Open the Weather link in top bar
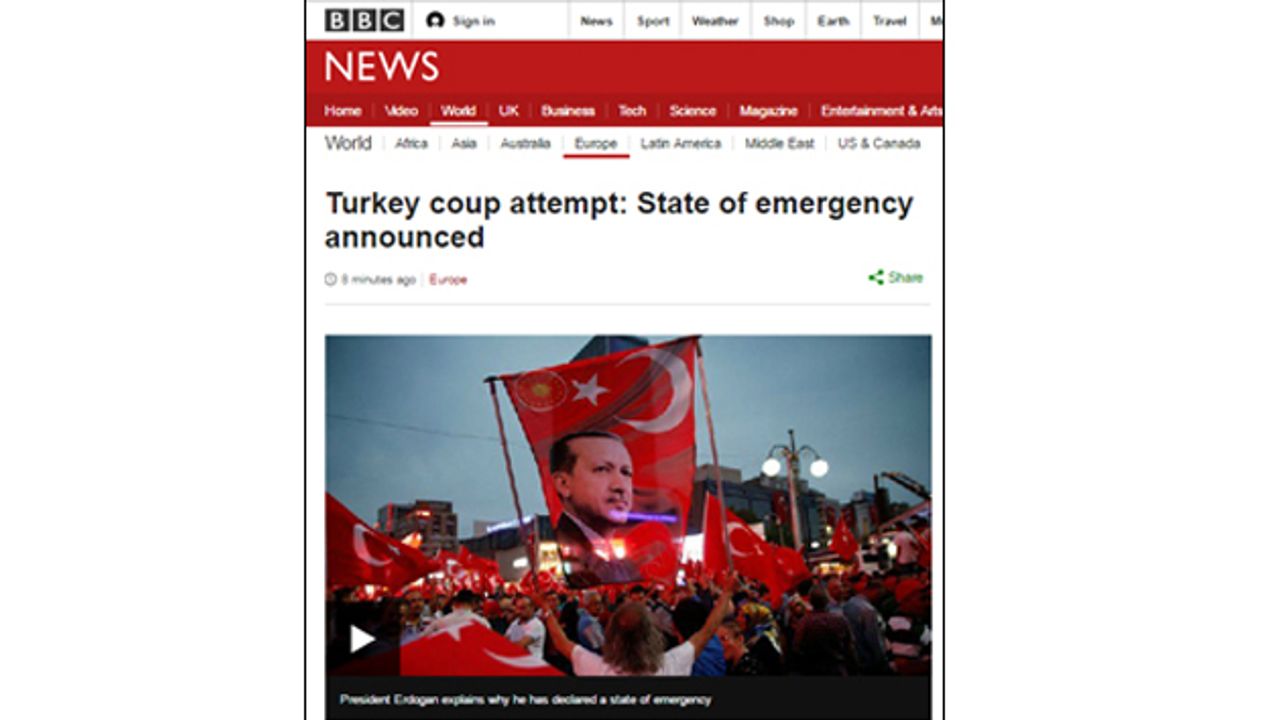The width and height of the screenshot is (1280, 720). [x=715, y=21]
